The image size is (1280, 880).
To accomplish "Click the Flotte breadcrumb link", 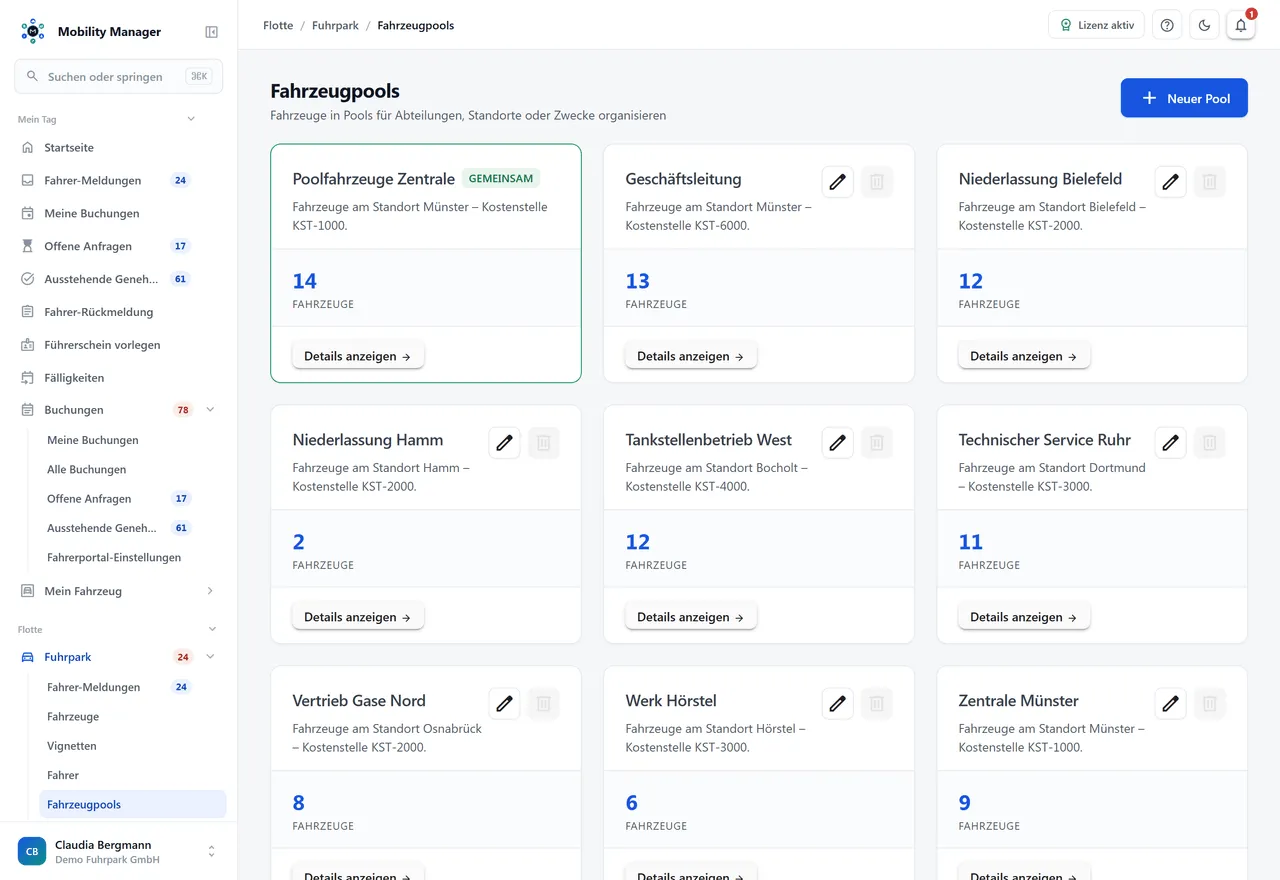I will tap(278, 26).
